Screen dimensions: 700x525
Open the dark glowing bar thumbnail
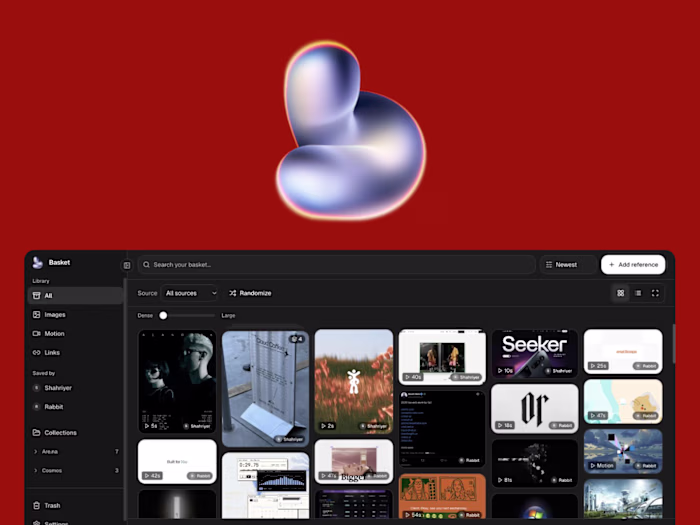(177, 504)
